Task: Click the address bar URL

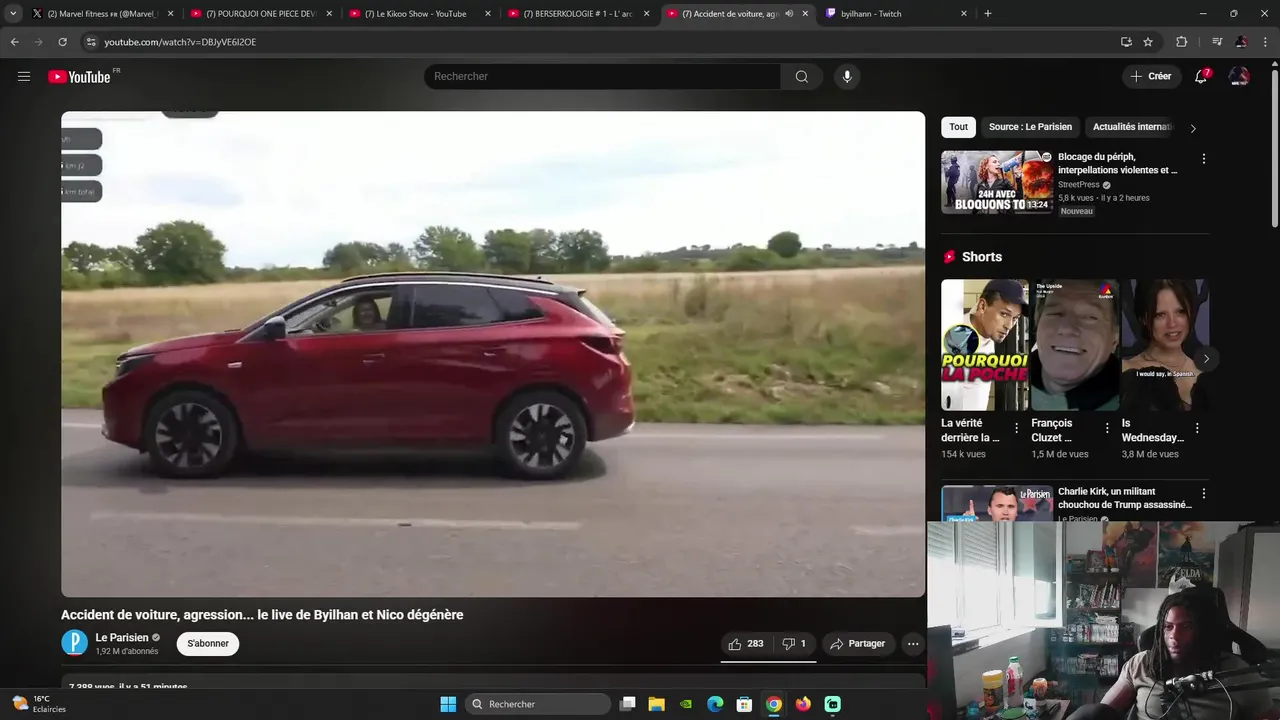Action: click(180, 42)
